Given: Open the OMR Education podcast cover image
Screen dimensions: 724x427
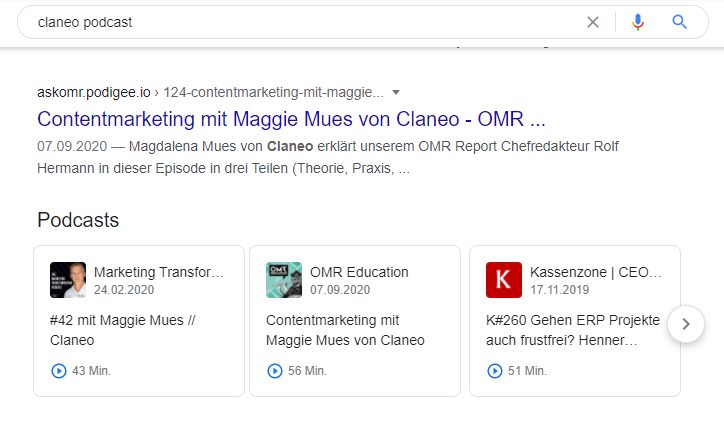Looking at the screenshot, I should [284, 280].
